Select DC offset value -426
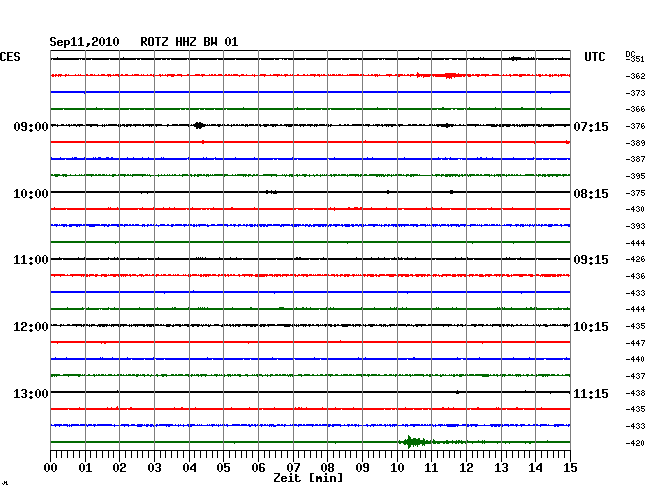This screenshot has height=494, width=650. 635,259
